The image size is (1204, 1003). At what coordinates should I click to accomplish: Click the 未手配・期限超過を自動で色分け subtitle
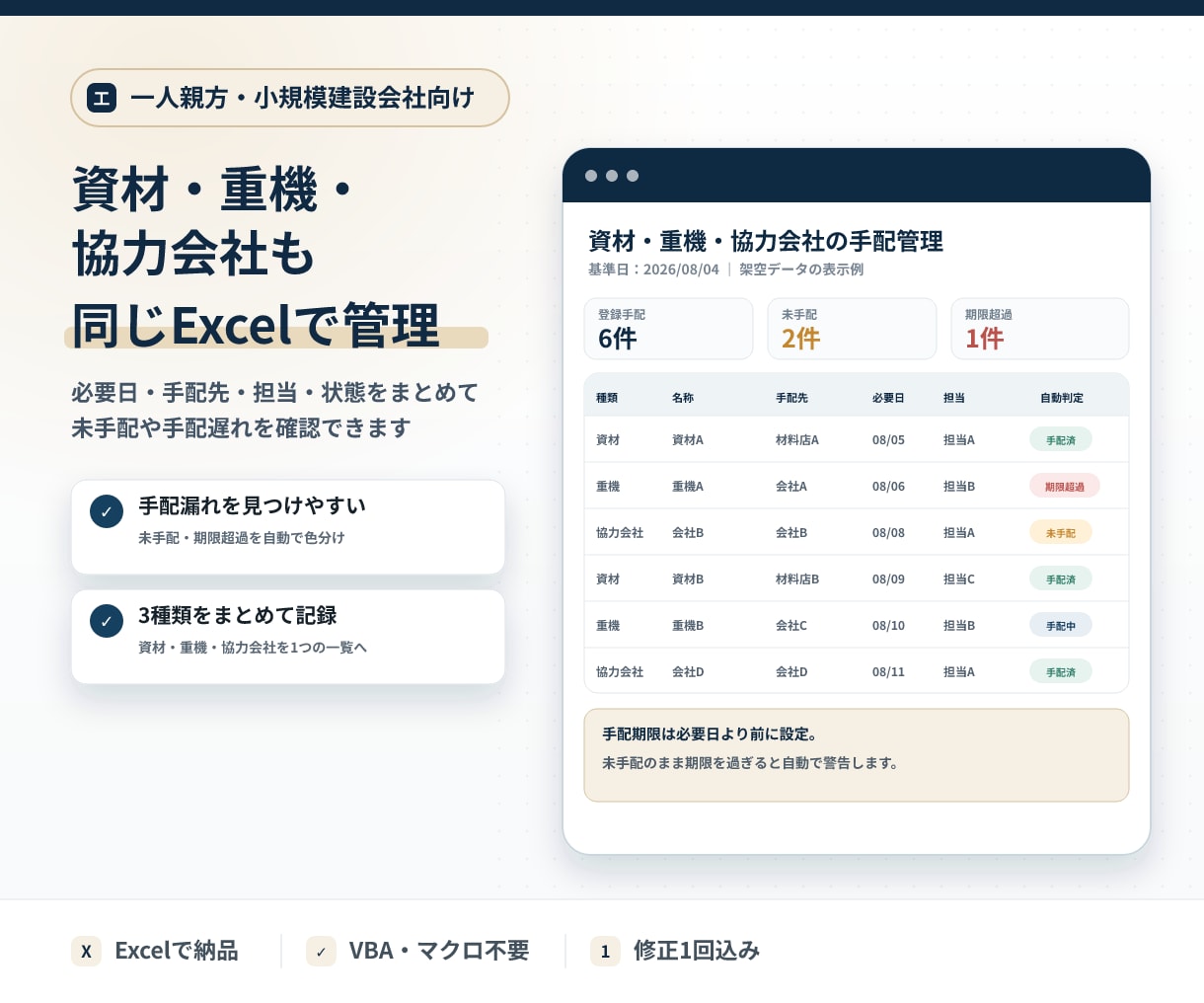click(x=242, y=538)
